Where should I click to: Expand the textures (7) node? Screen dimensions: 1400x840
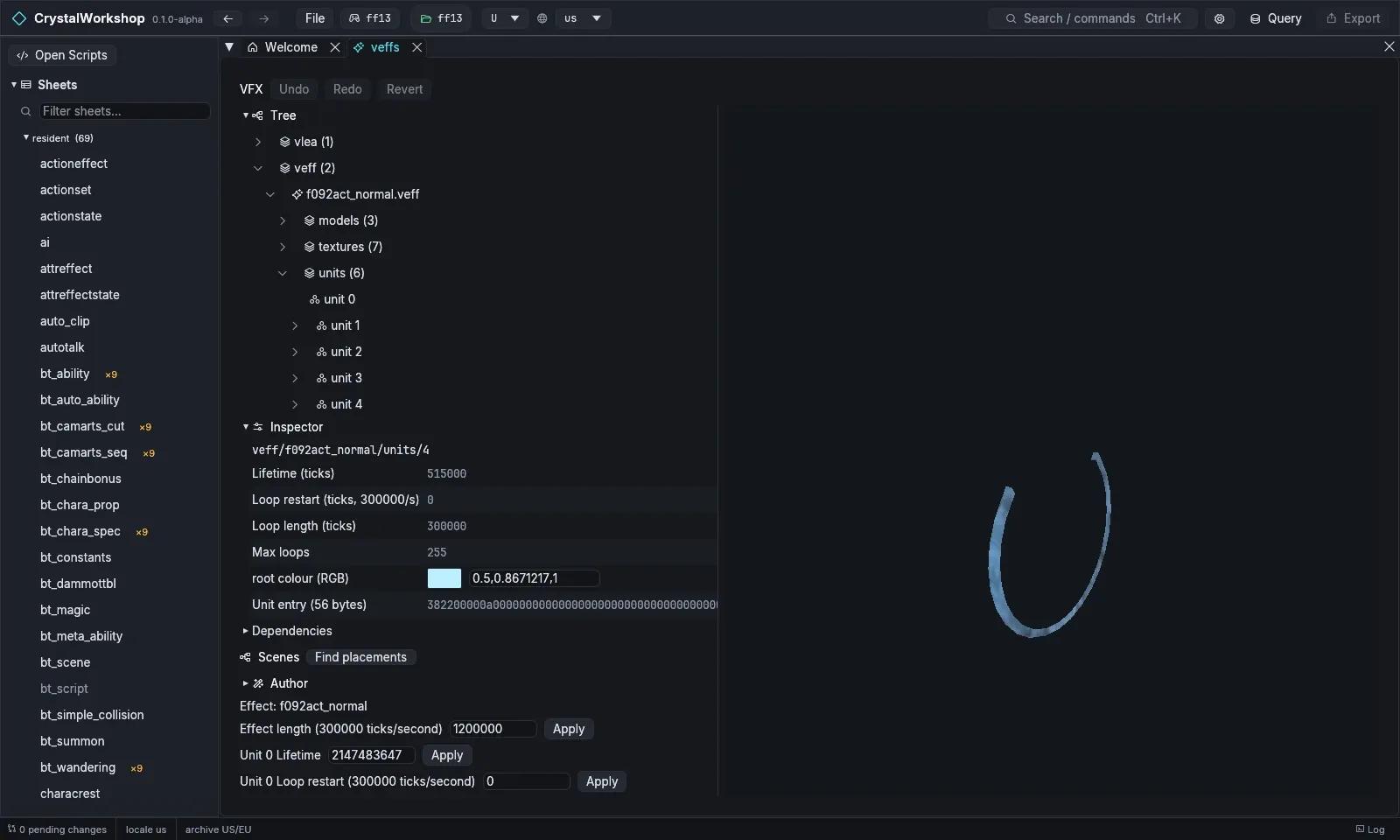pos(283,247)
